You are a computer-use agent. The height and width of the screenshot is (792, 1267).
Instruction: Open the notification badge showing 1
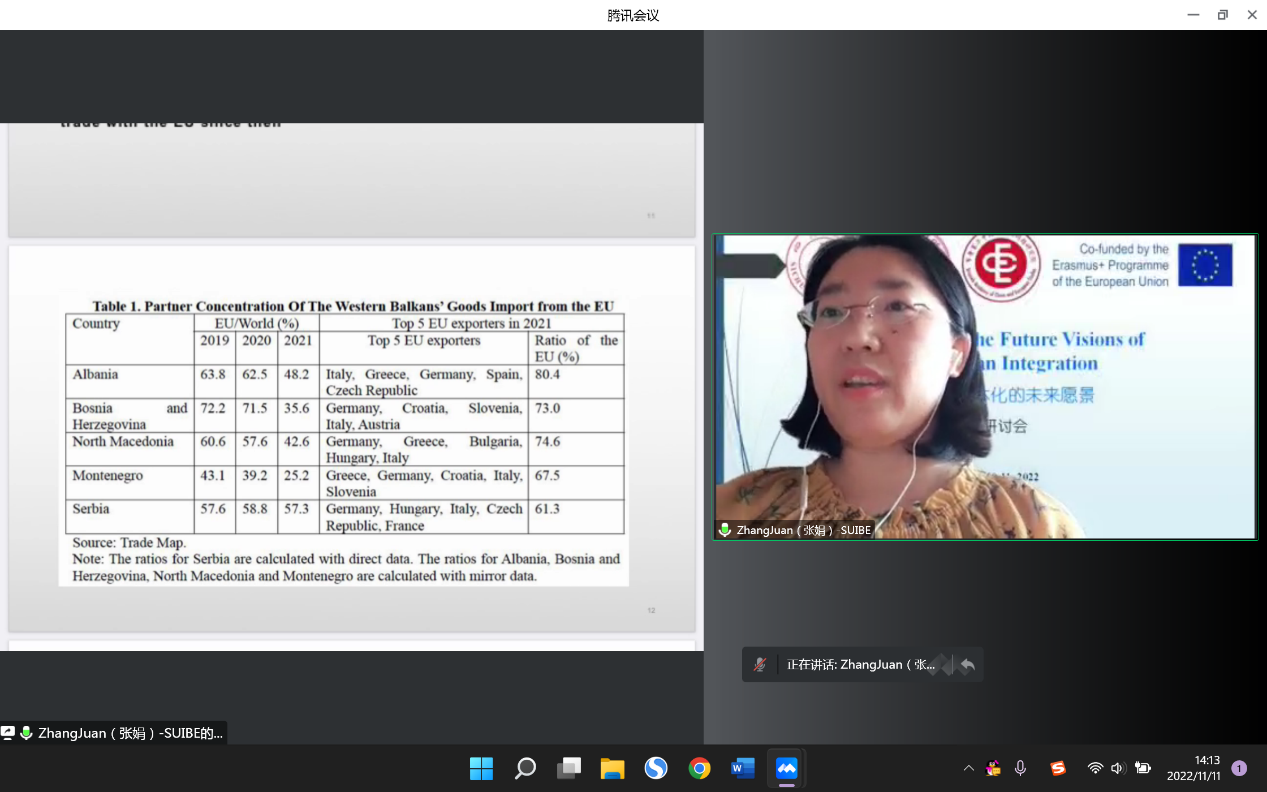click(1239, 768)
